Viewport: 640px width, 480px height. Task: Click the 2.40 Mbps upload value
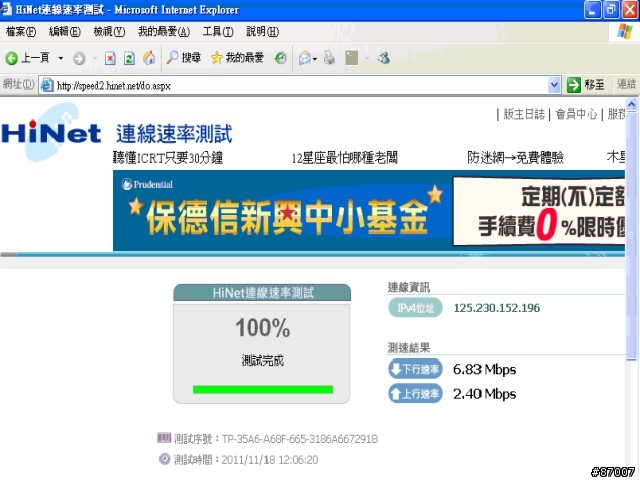[484, 394]
